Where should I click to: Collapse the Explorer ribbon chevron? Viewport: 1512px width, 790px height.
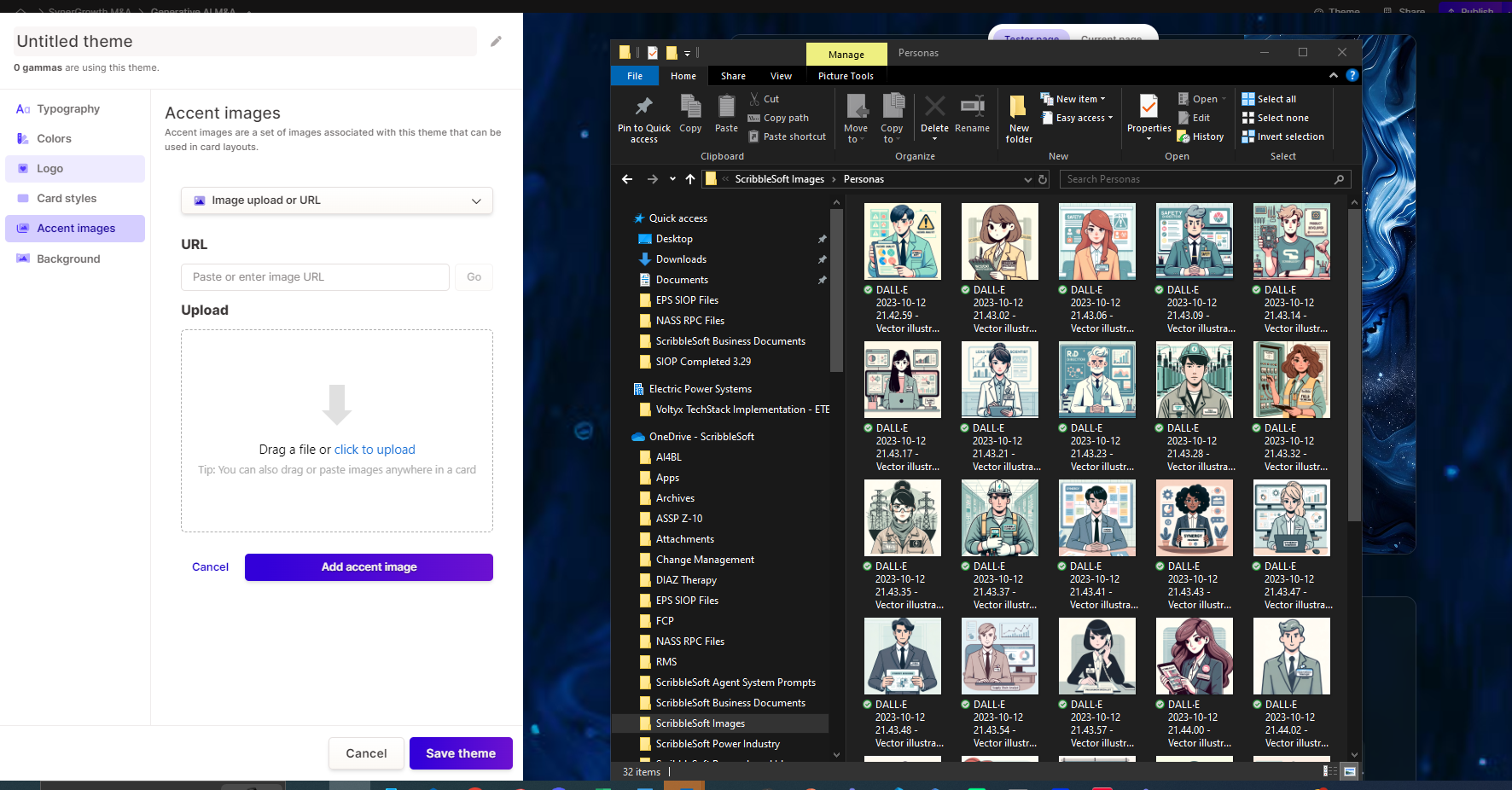1334,75
